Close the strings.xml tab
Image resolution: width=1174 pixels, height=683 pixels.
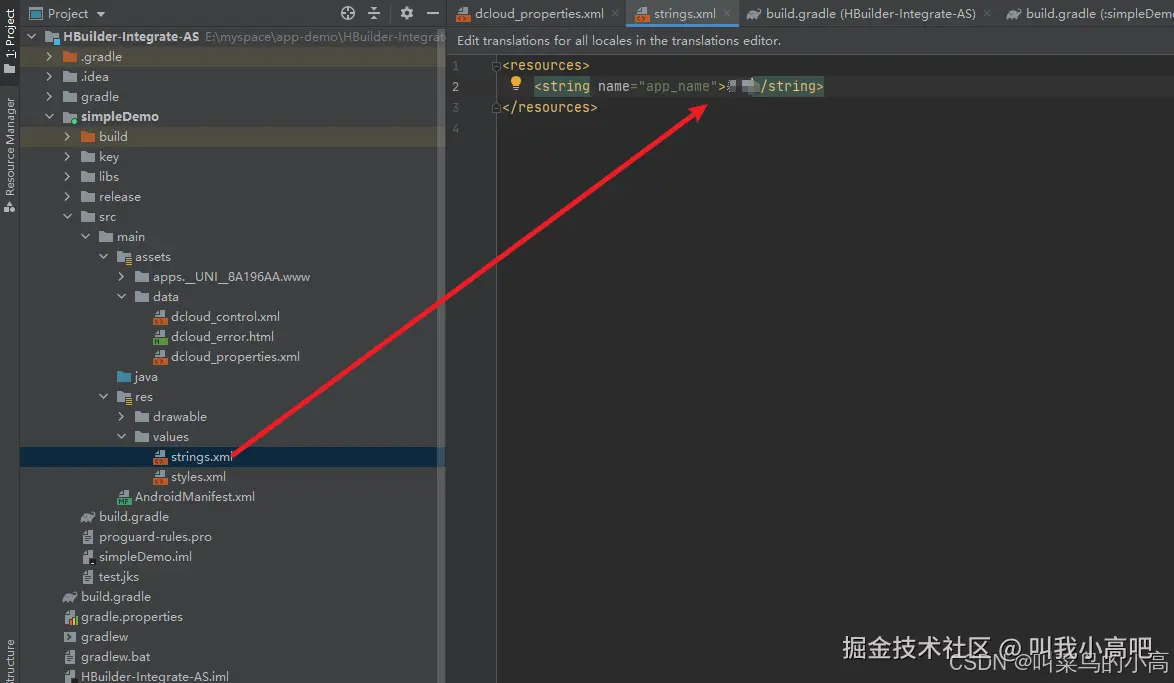tap(727, 13)
